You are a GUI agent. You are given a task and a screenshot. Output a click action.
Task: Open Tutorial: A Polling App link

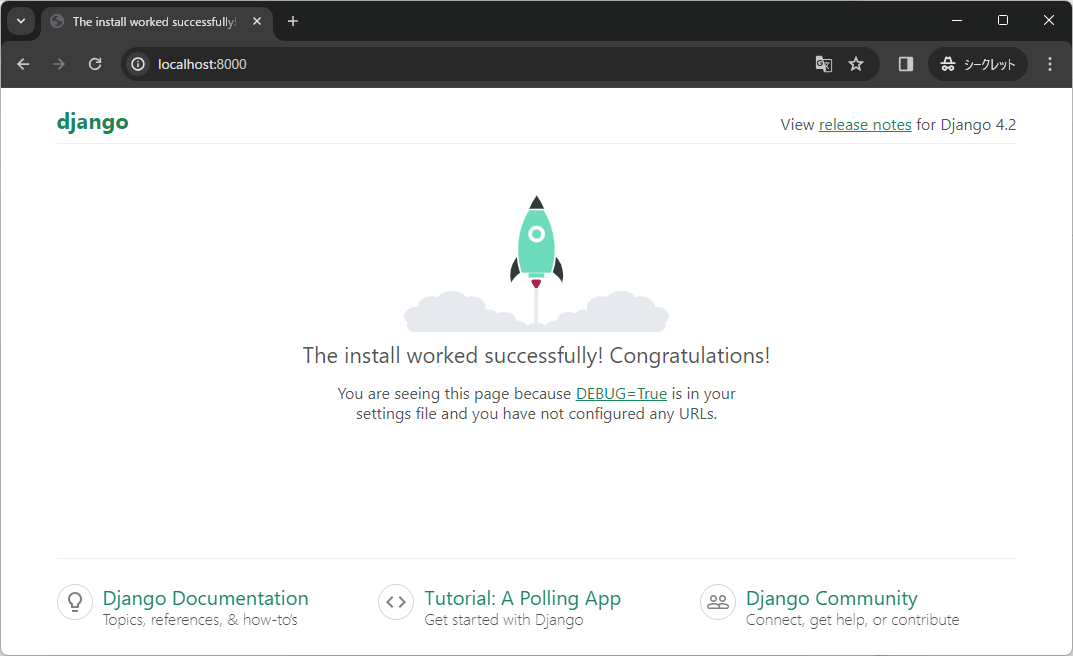coord(523,598)
